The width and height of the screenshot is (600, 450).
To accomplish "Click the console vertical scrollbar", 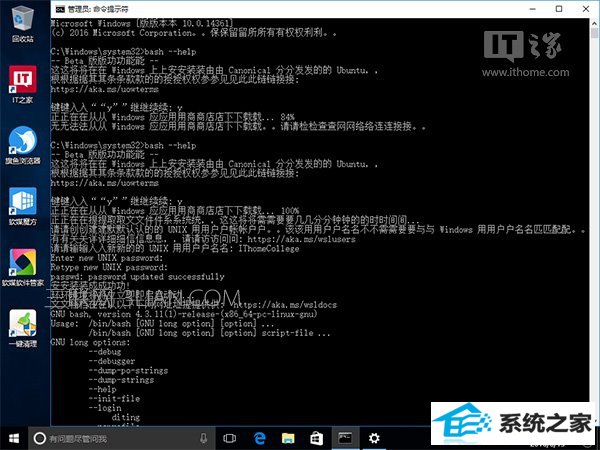I will (594, 210).
